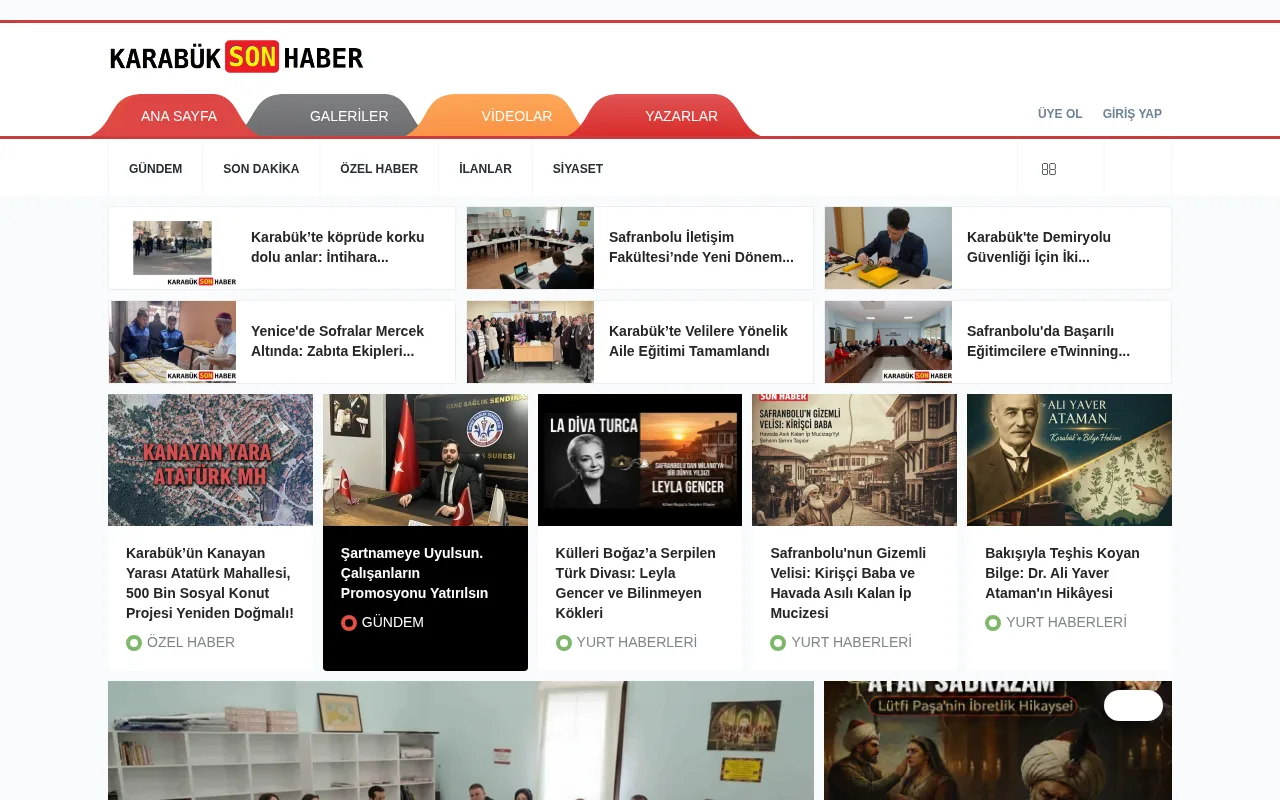1280x800 pixels.
Task: Click the ÜYE OL link
Action: pyautogui.click(x=1059, y=113)
